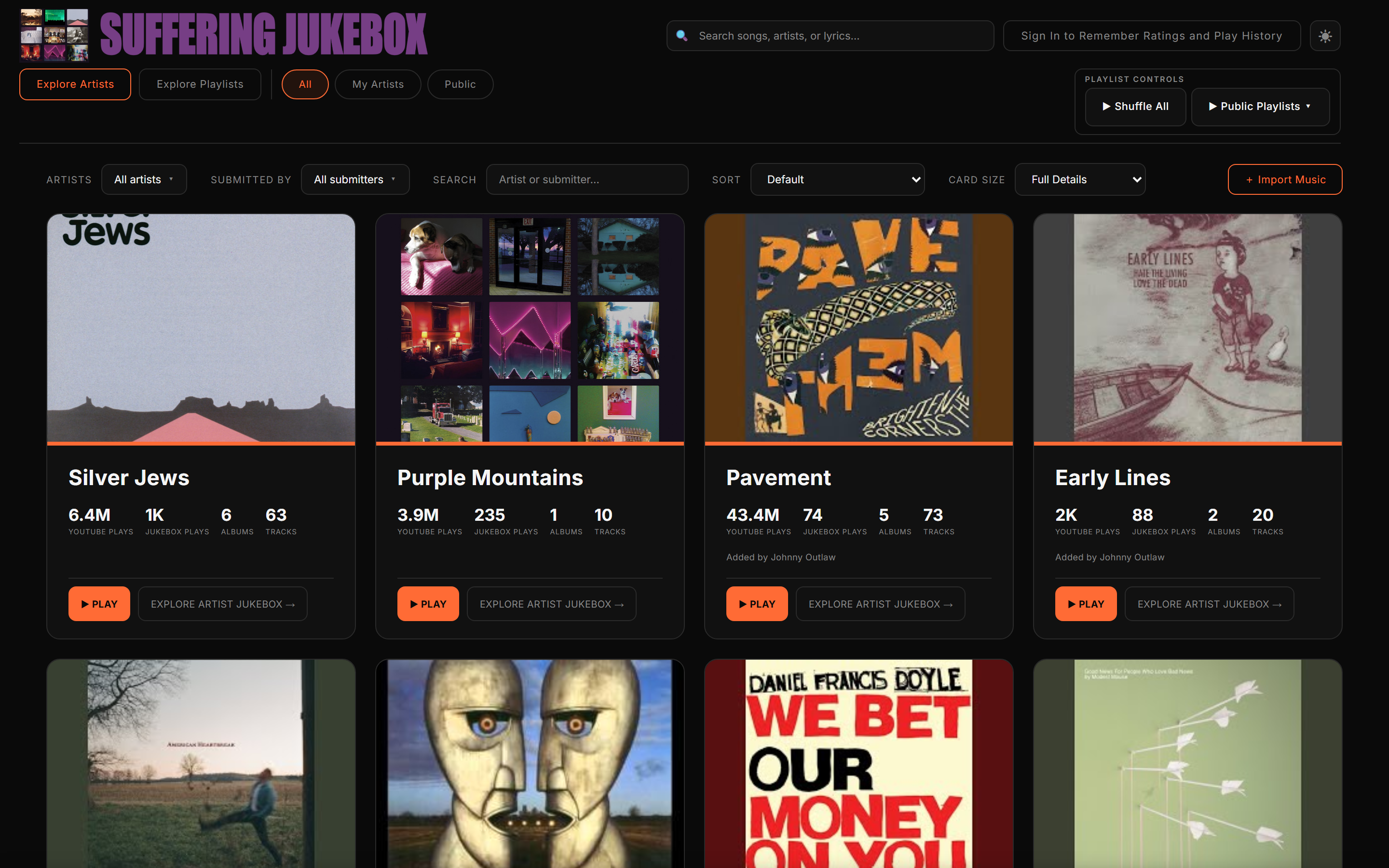
Task: Play Silver Jews
Action: coord(99,604)
